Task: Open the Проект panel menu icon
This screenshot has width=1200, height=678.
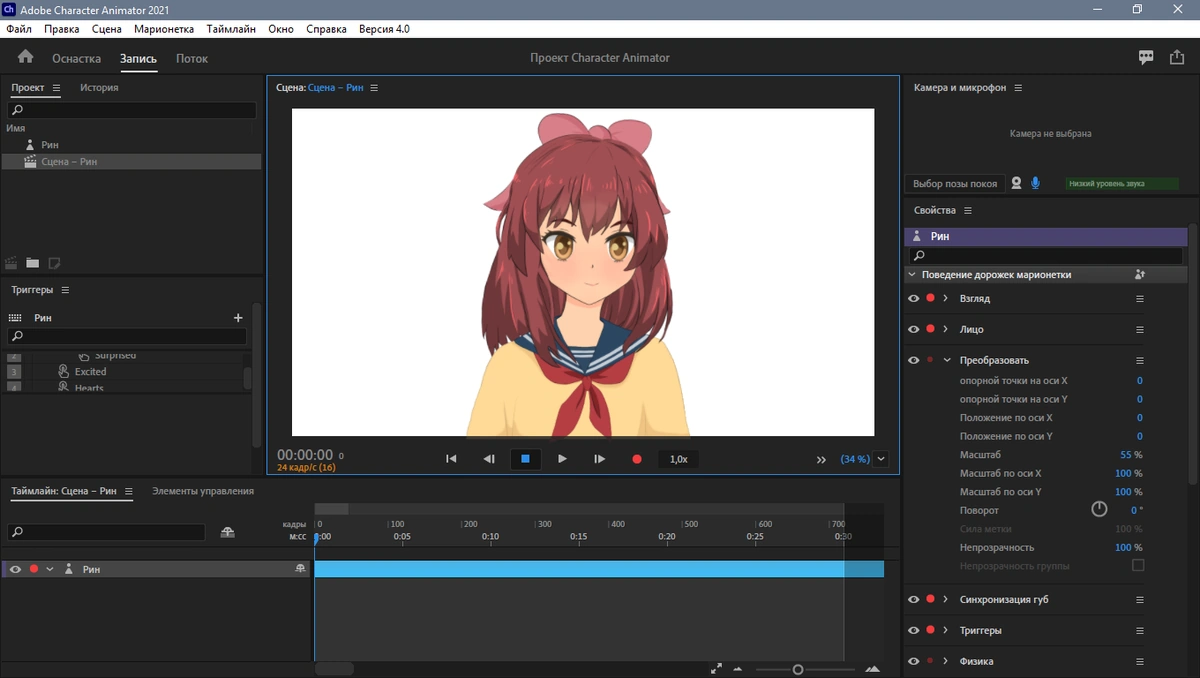Action: [x=57, y=88]
